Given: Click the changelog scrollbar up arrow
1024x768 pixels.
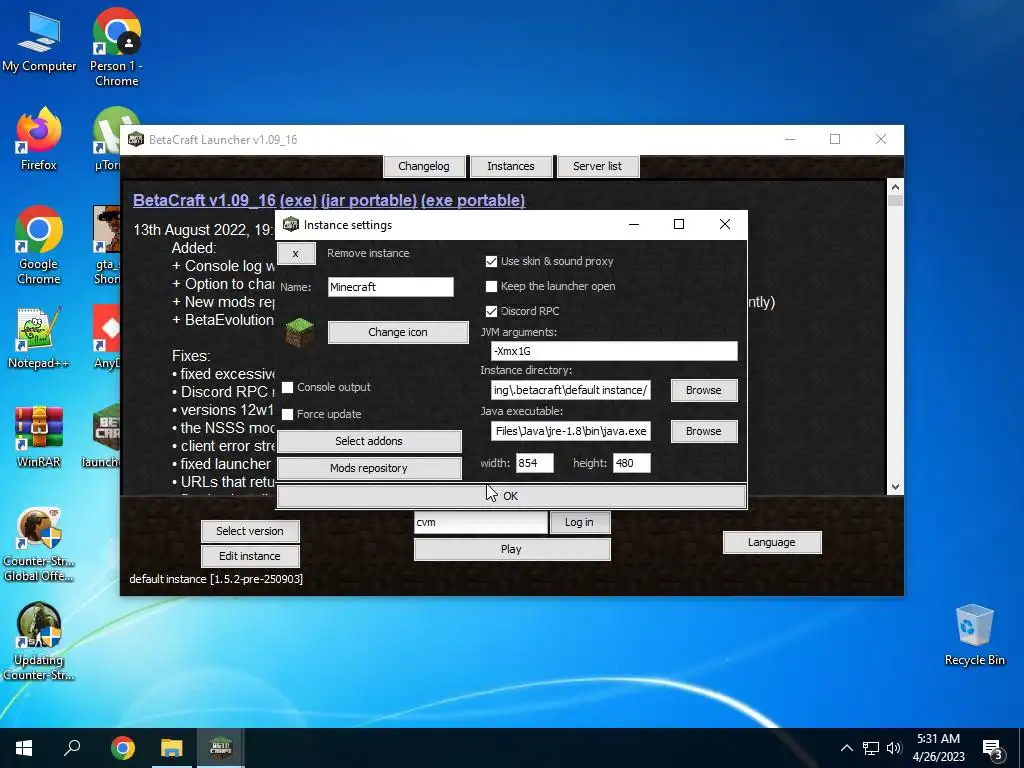Looking at the screenshot, I should (x=895, y=187).
